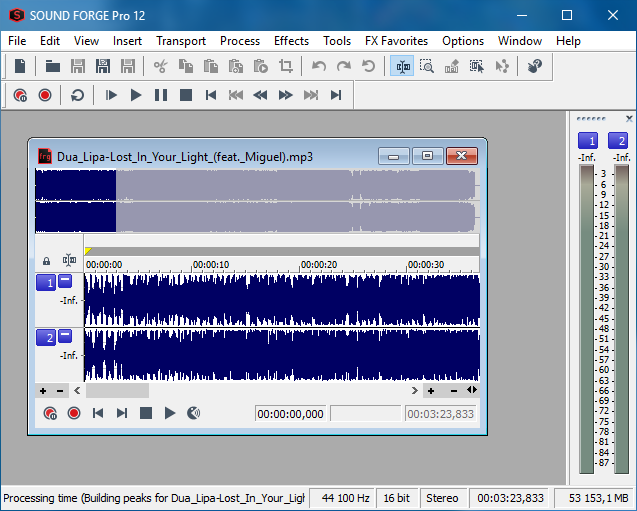Copy selection with the Copy icon
Viewport: 637px width, 511px height.
186,66
